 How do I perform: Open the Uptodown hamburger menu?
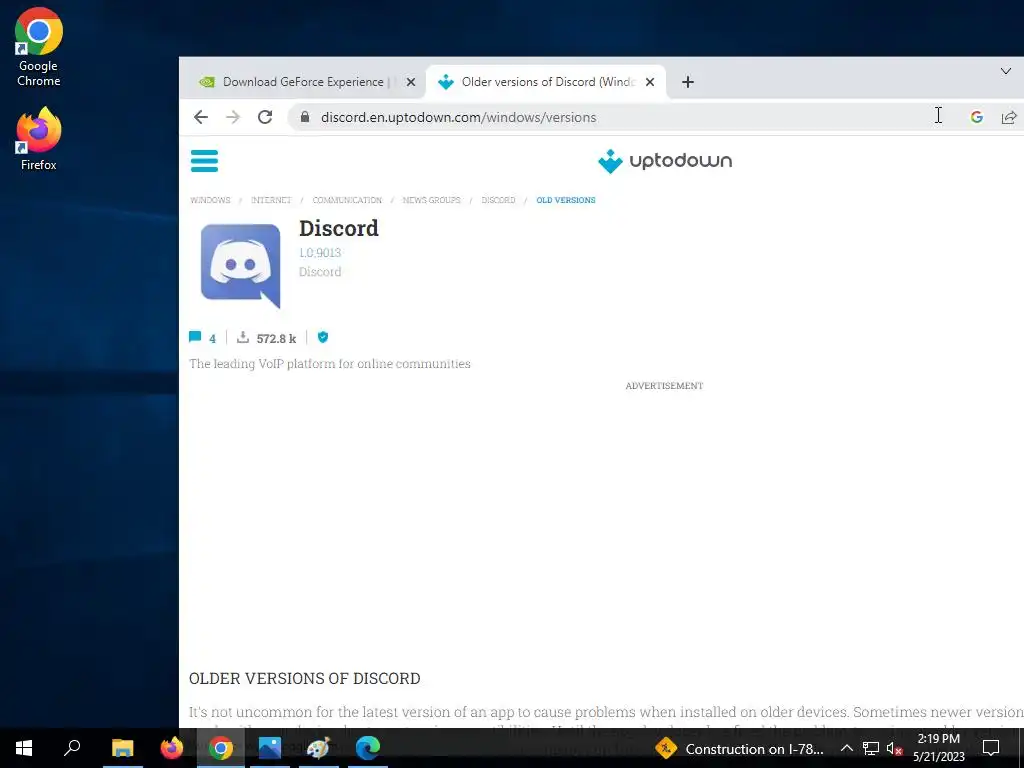(x=204, y=161)
